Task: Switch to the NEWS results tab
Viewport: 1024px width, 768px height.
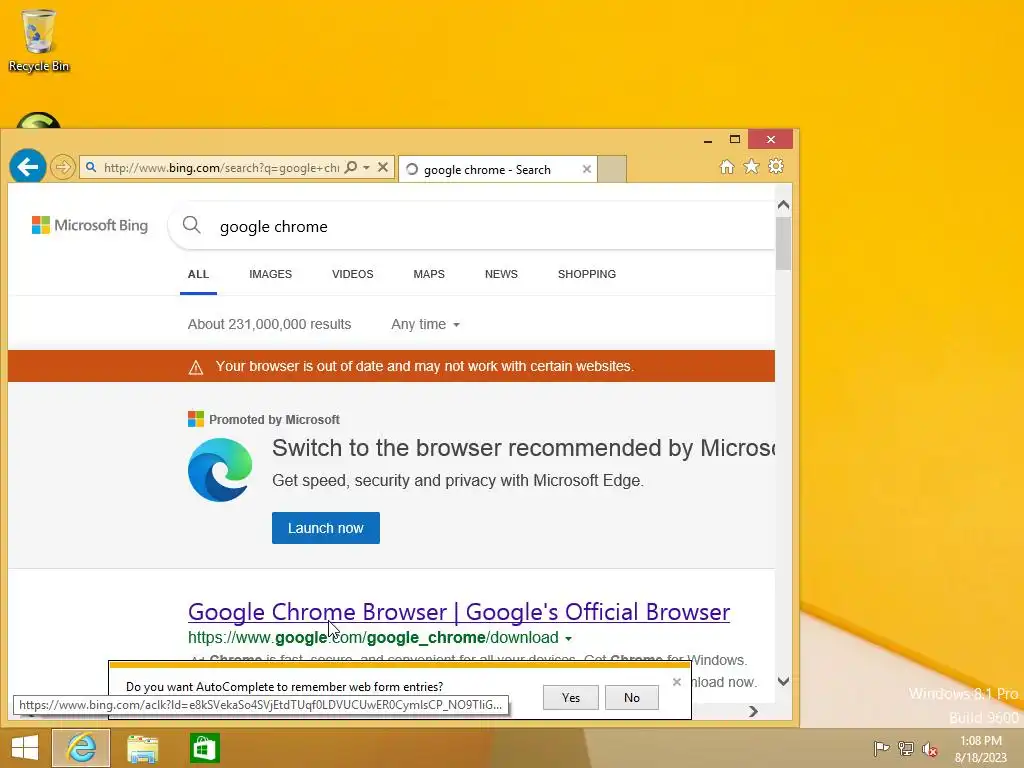Action: coord(501,274)
